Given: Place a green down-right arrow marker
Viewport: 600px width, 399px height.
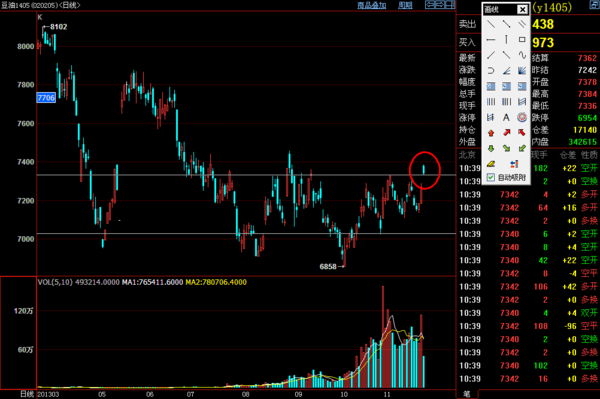Looking at the screenshot, I should click(x=506, y=148).
